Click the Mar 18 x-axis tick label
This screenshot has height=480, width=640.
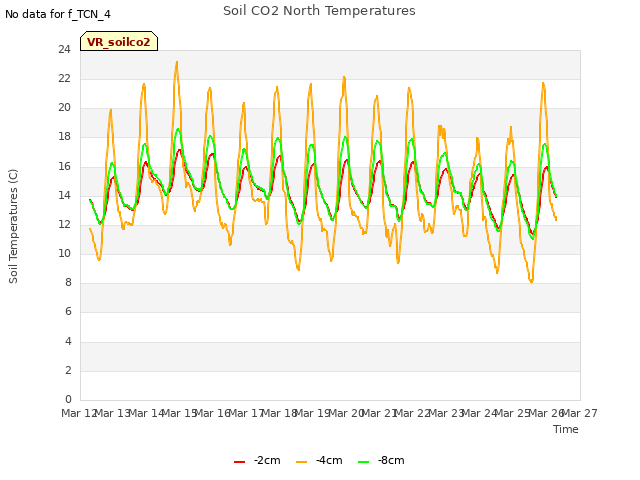279,413
